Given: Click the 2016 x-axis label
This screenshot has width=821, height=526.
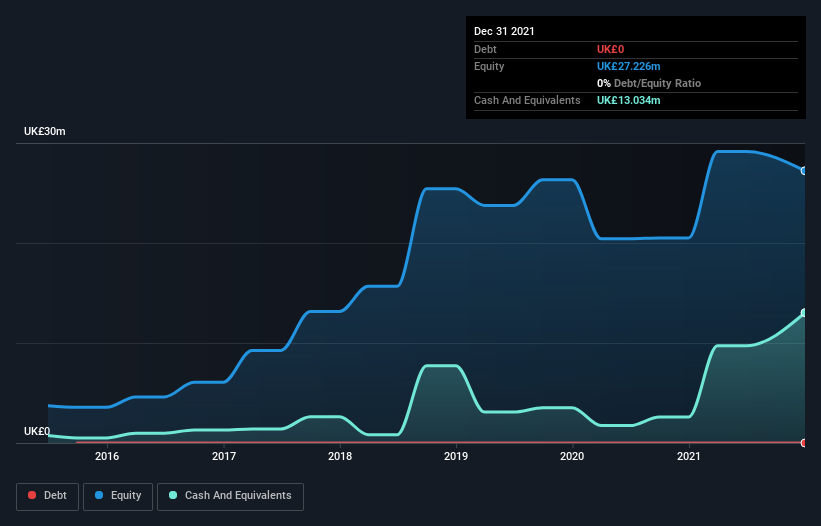Looking at the screenshot, I should click(107, 456).
